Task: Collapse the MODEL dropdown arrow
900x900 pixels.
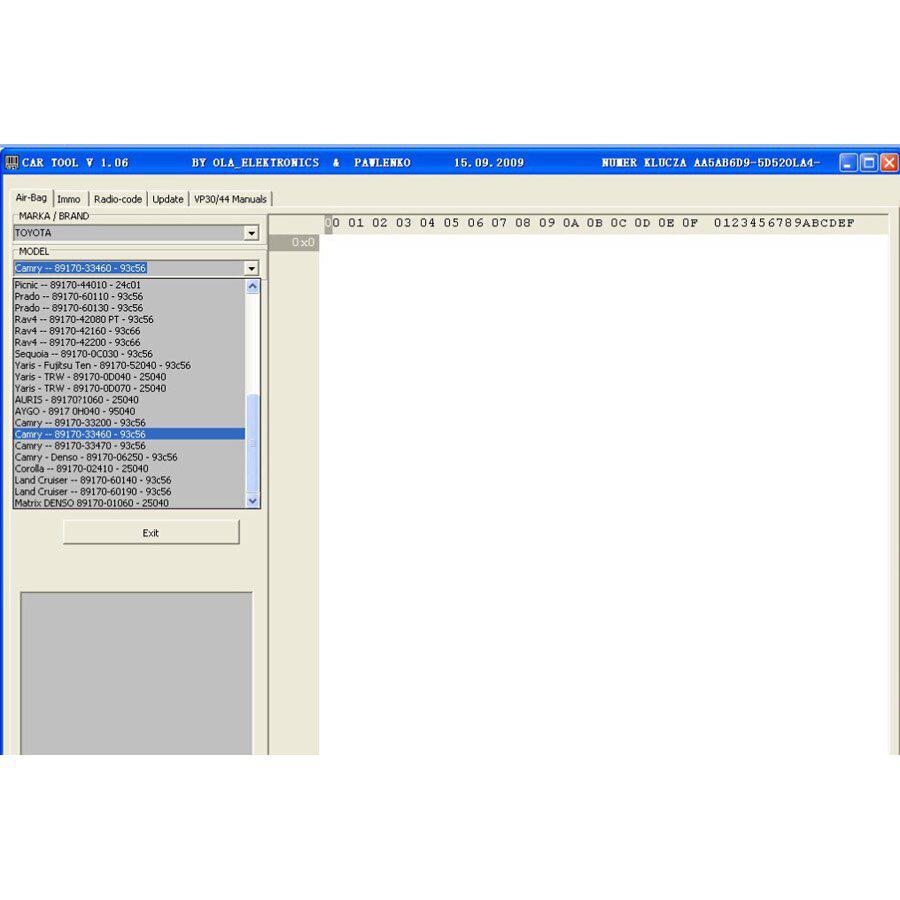Action: 251,268
